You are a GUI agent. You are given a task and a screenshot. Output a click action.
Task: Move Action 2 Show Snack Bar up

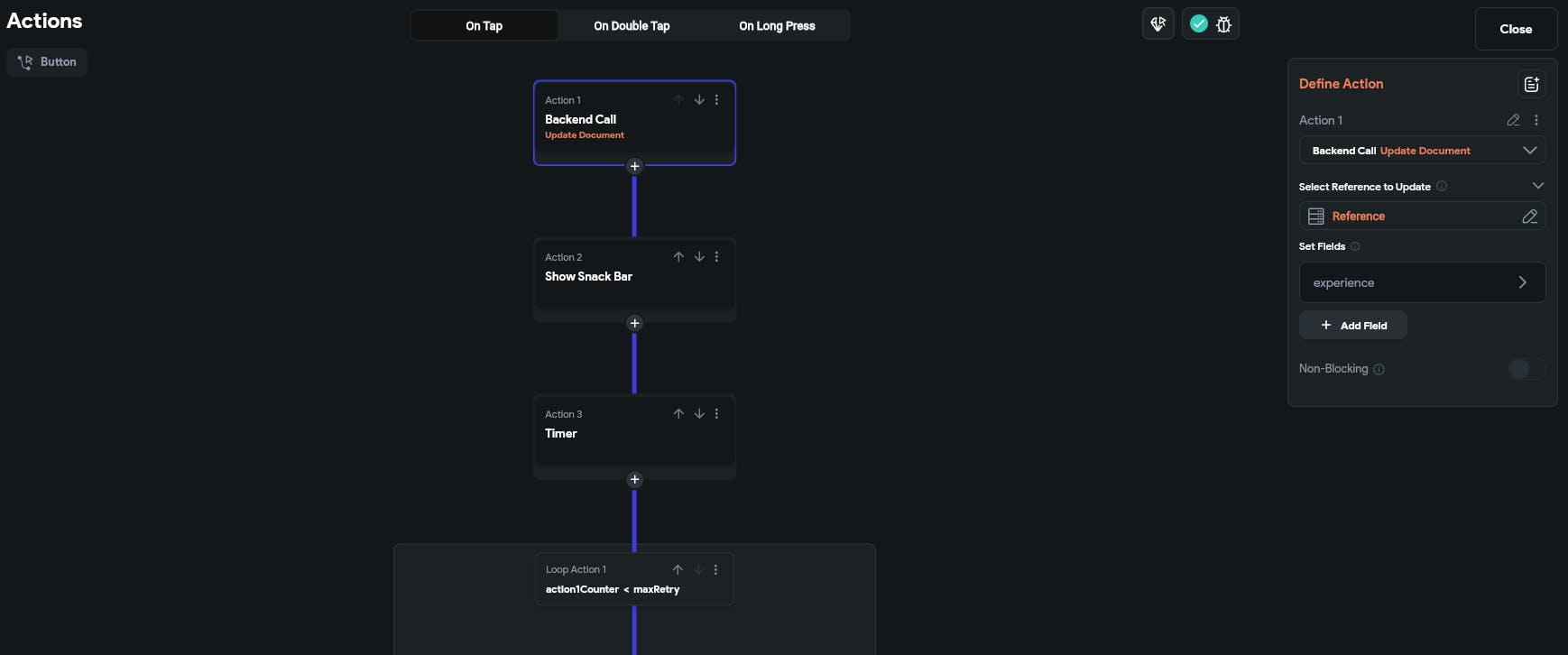(678, 257)
